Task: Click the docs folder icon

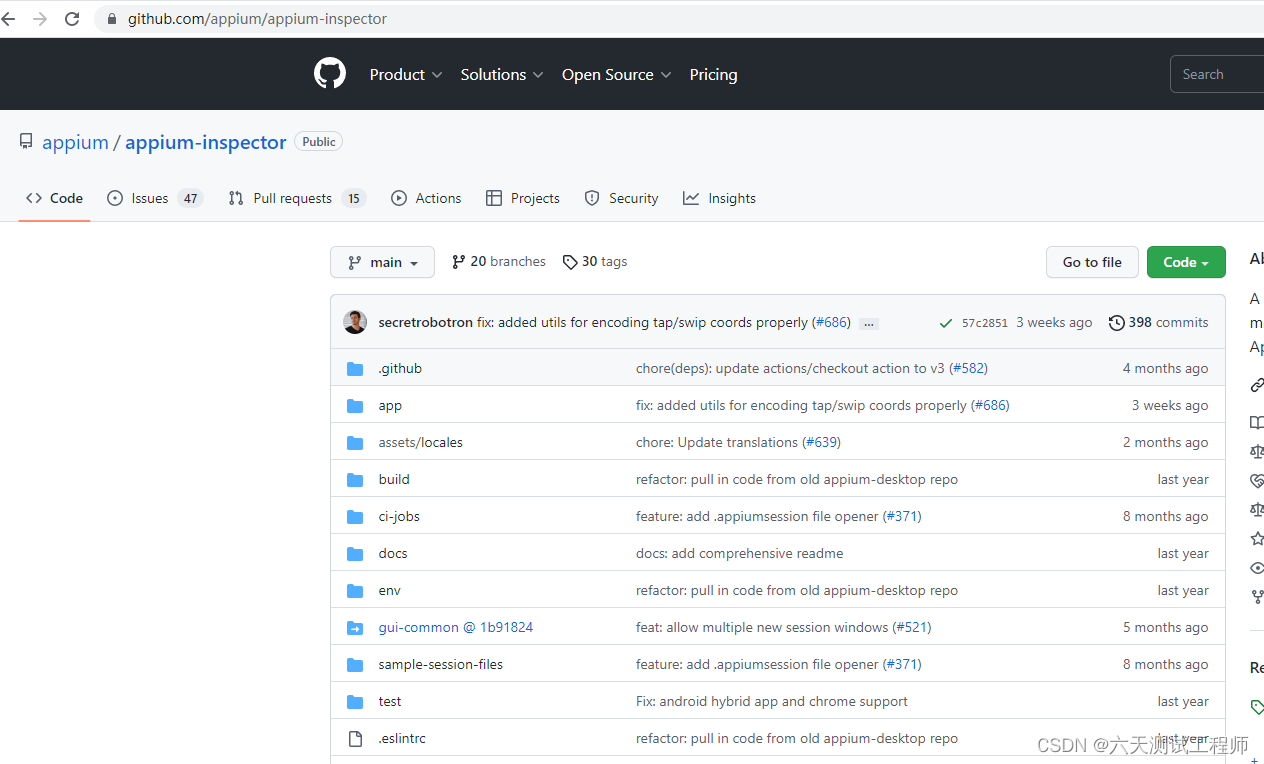Action: pyautogui.click(x=355, y=554)
